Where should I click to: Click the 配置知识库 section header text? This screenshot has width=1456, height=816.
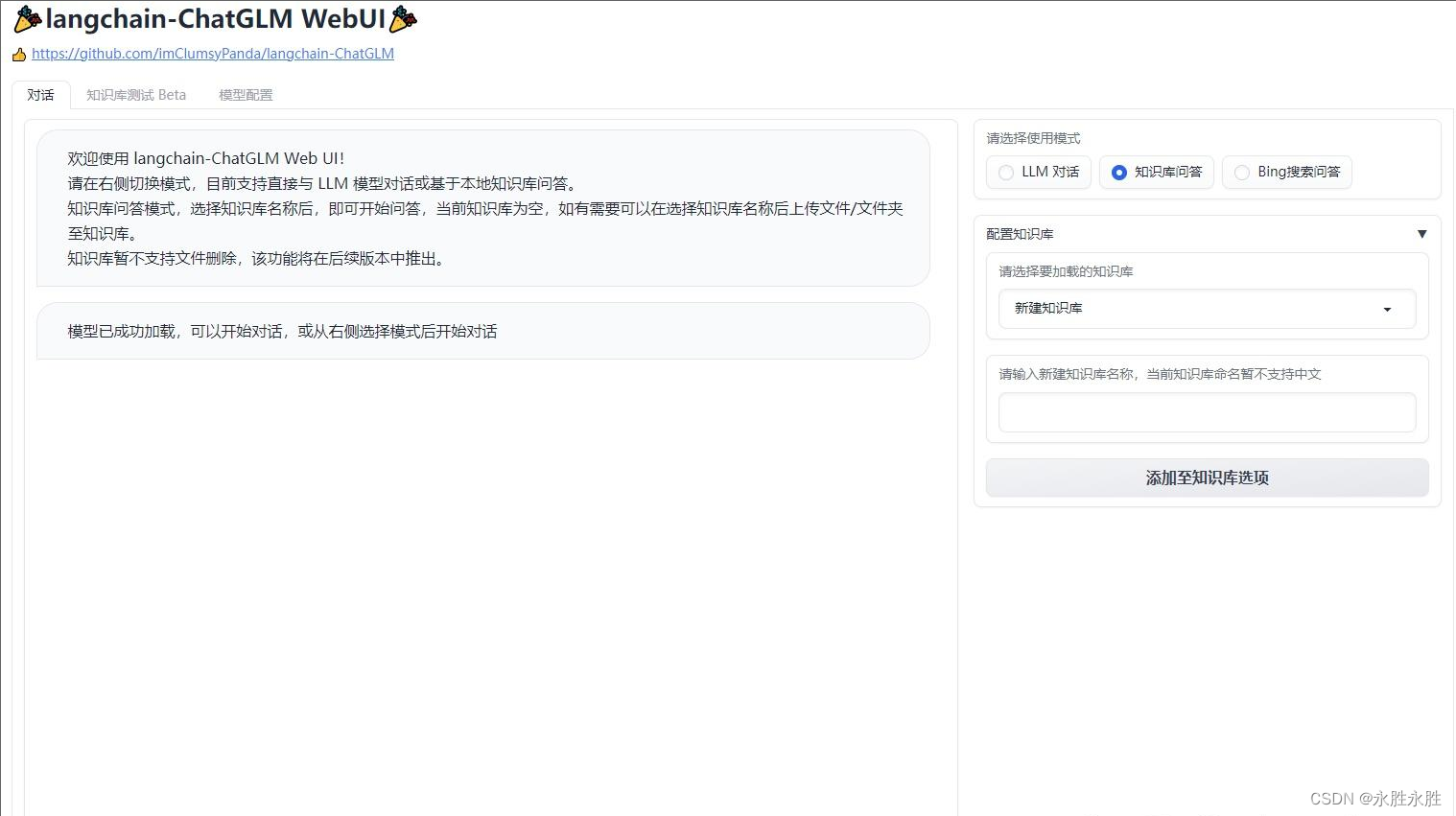click(x=1020, y=234)
